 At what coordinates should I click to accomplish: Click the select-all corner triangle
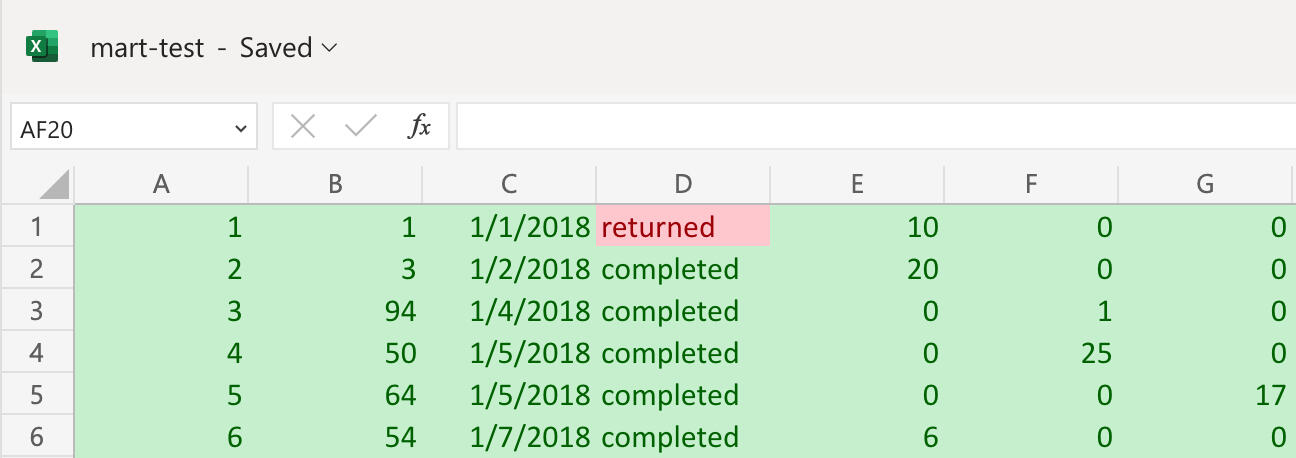coord(56,184)
